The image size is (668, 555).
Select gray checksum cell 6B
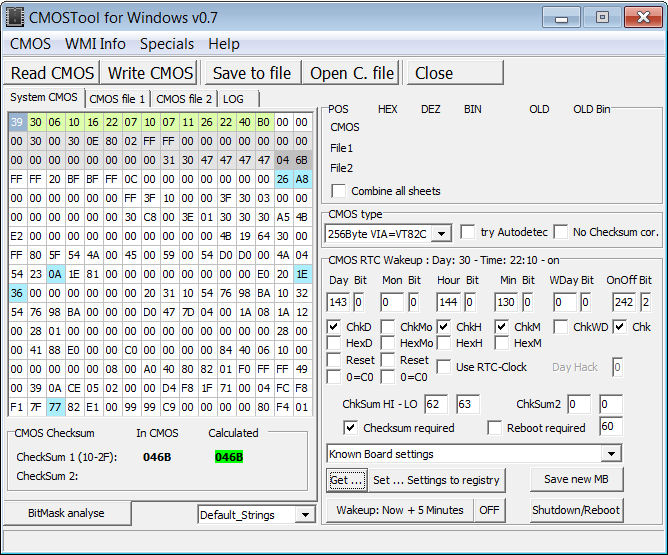[x=302, y=160]
